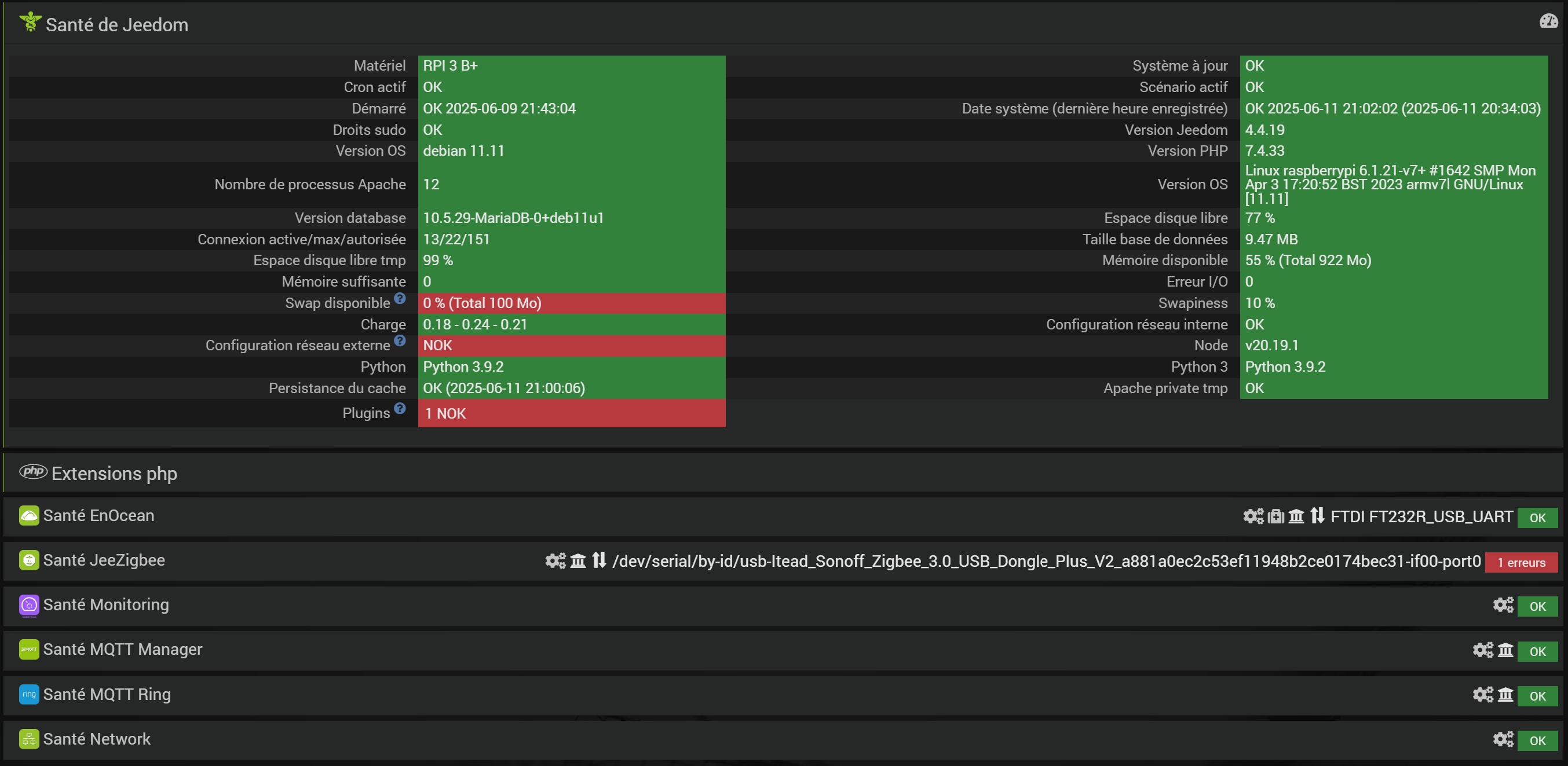Open the benchmark gauge icon in Santé de Jeedom header

1548,22
